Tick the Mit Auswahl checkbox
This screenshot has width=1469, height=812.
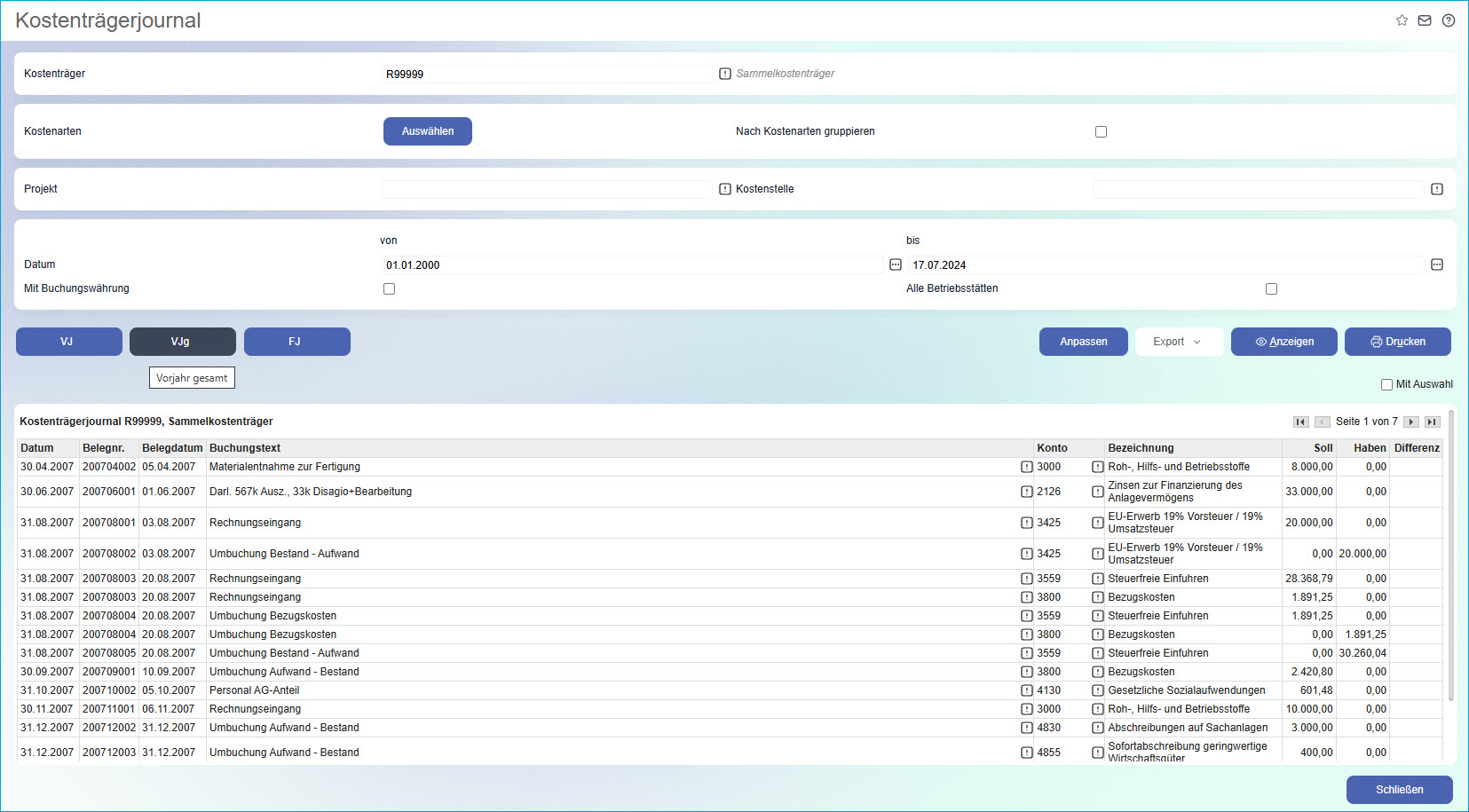[1386, 384]
